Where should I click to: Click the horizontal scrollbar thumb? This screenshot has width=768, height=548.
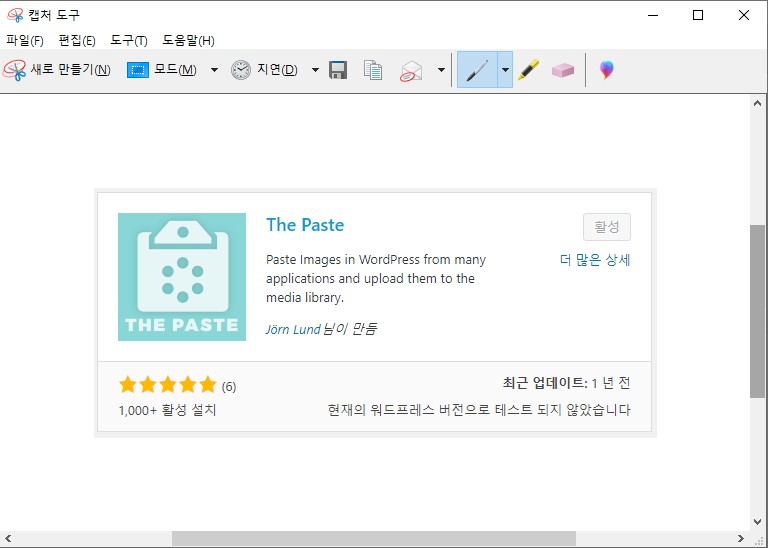click(x=374, y=539)
